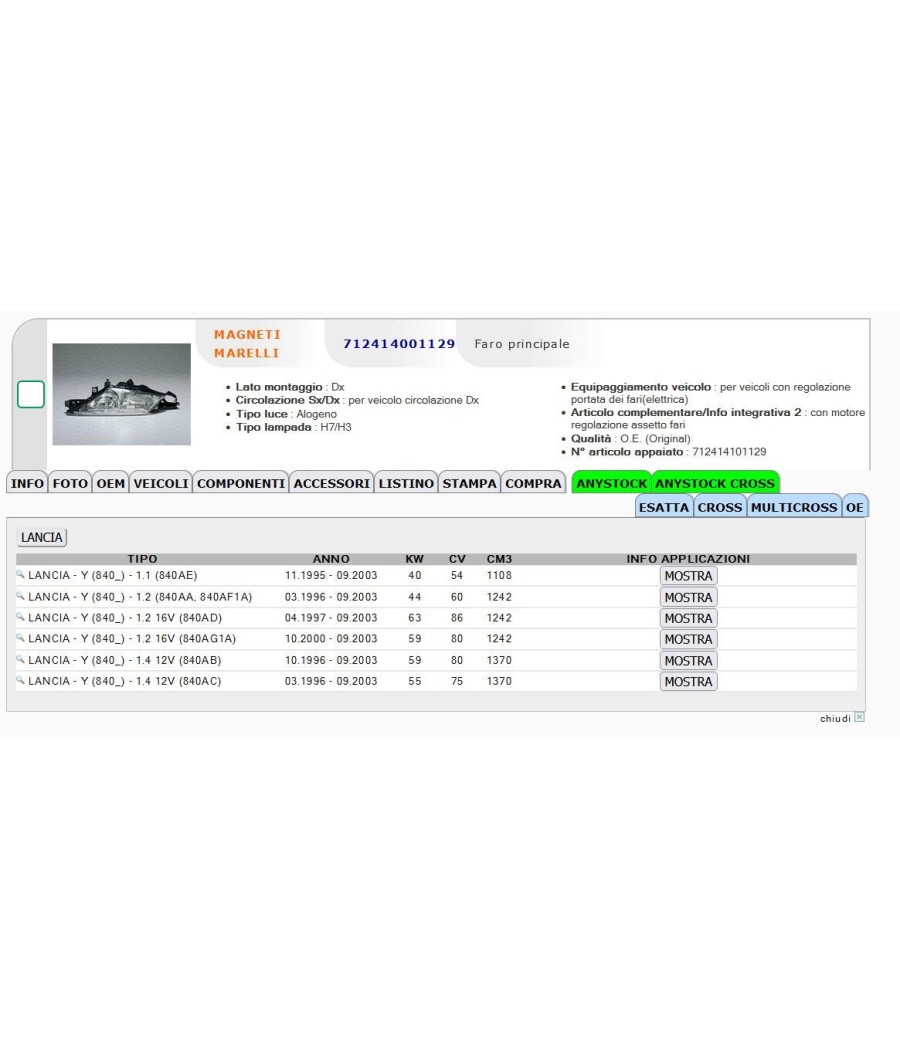
Task: Click magnifier icon beside Y 1.2 16V (840AG1A)
Action: [x=20, y=638]
